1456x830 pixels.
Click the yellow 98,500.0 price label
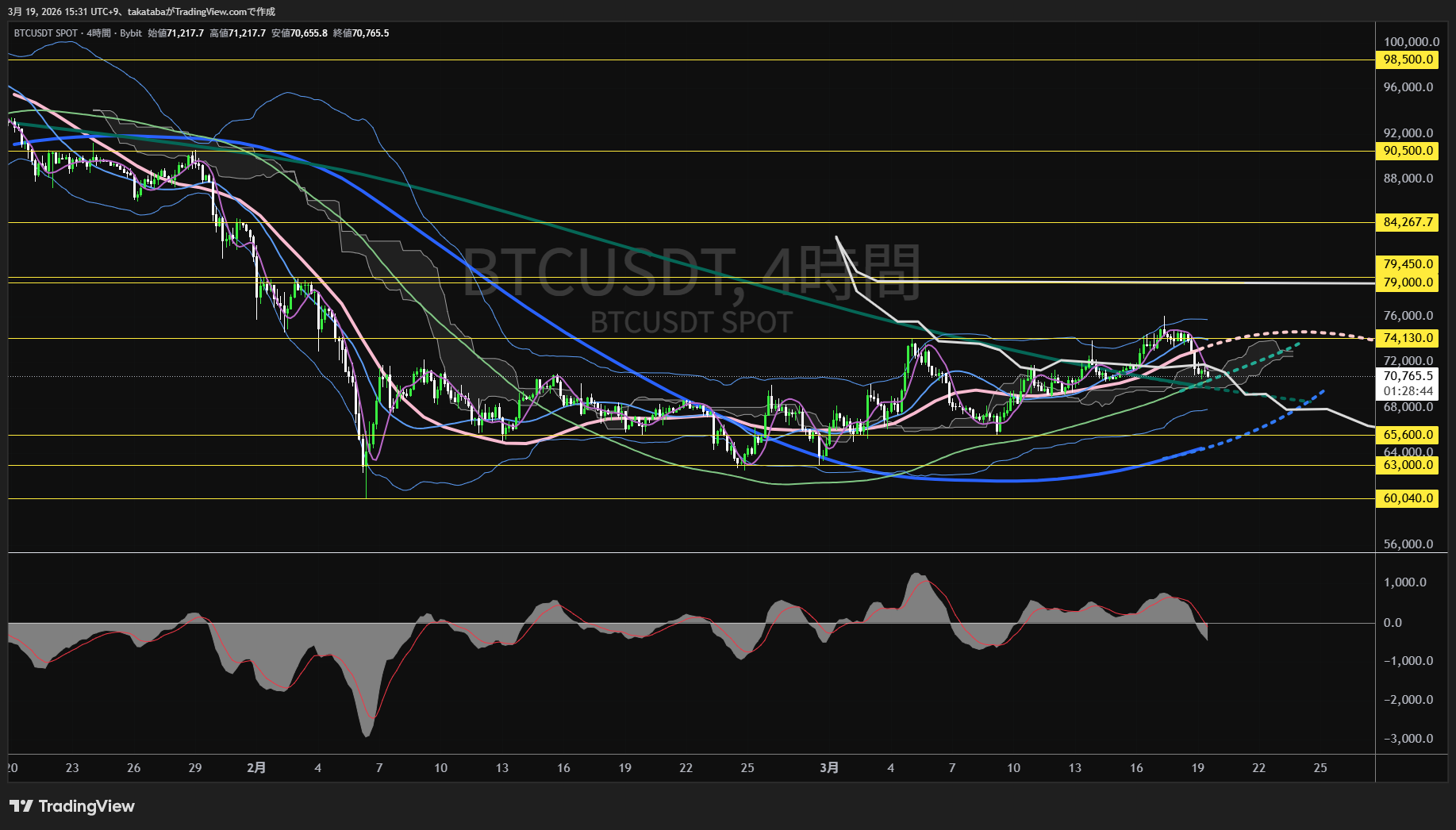click(x=1407, y=60)
